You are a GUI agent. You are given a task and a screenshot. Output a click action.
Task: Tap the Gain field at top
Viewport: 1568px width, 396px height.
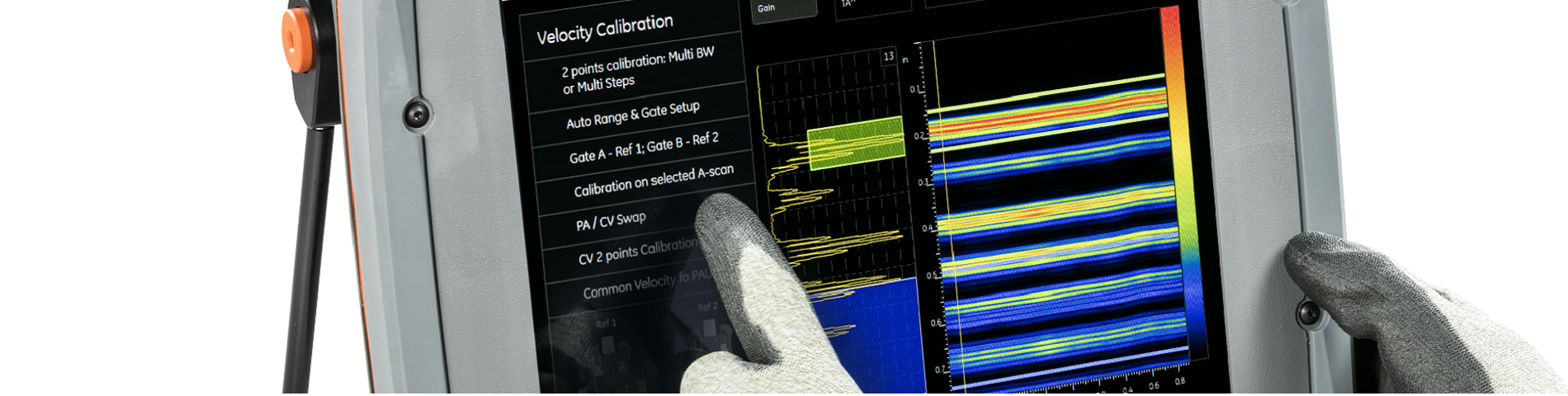tap(782, 7)
